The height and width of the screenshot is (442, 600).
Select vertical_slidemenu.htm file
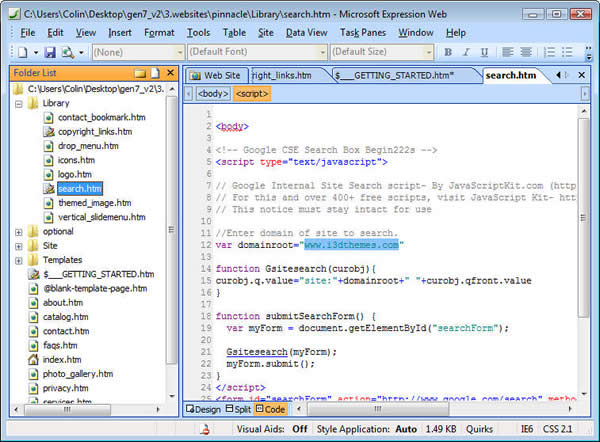click(101, 217)
